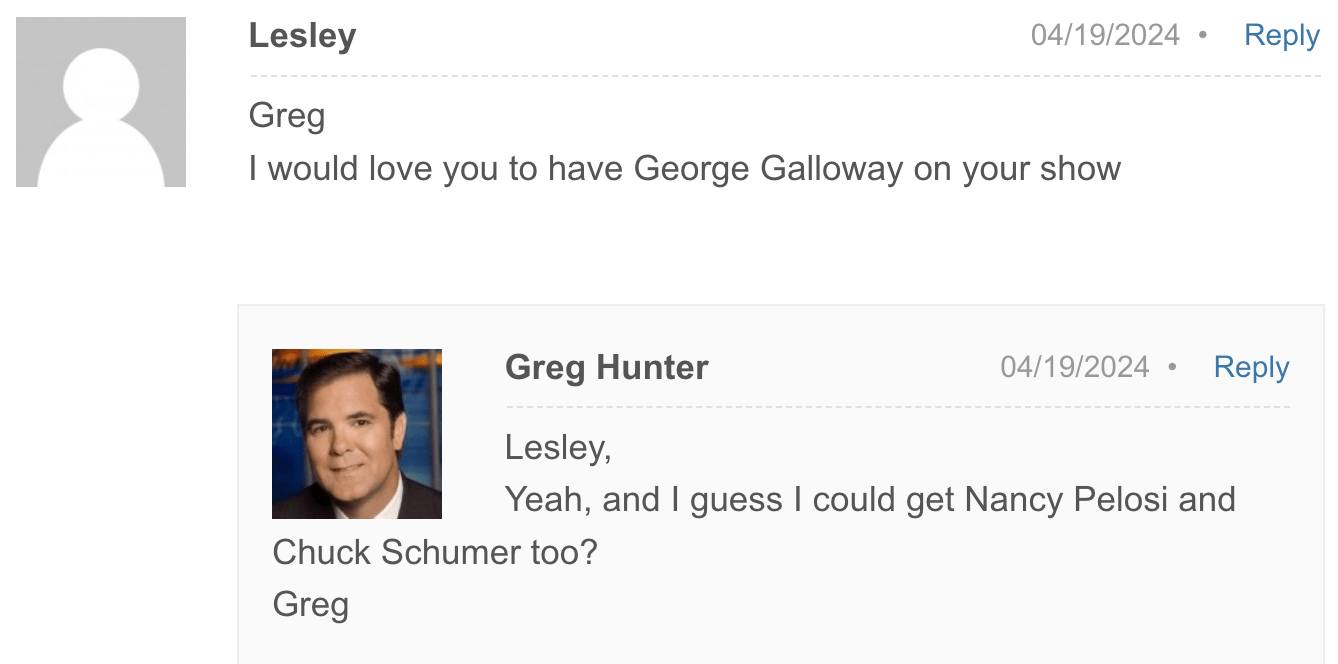The width and height of the screenshot is (1338, 664).
Task: Reply to Greg Hunter's comment
Action: click(1251, 367)
